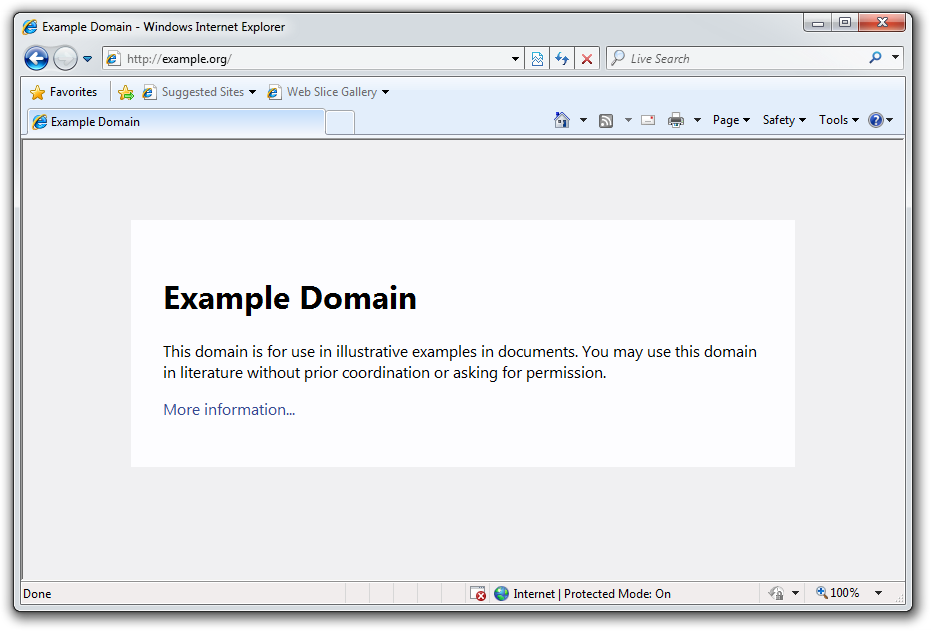Click the Help question mark icon
This screenshot has height=632, width=932.
click(x=875, y=120)
